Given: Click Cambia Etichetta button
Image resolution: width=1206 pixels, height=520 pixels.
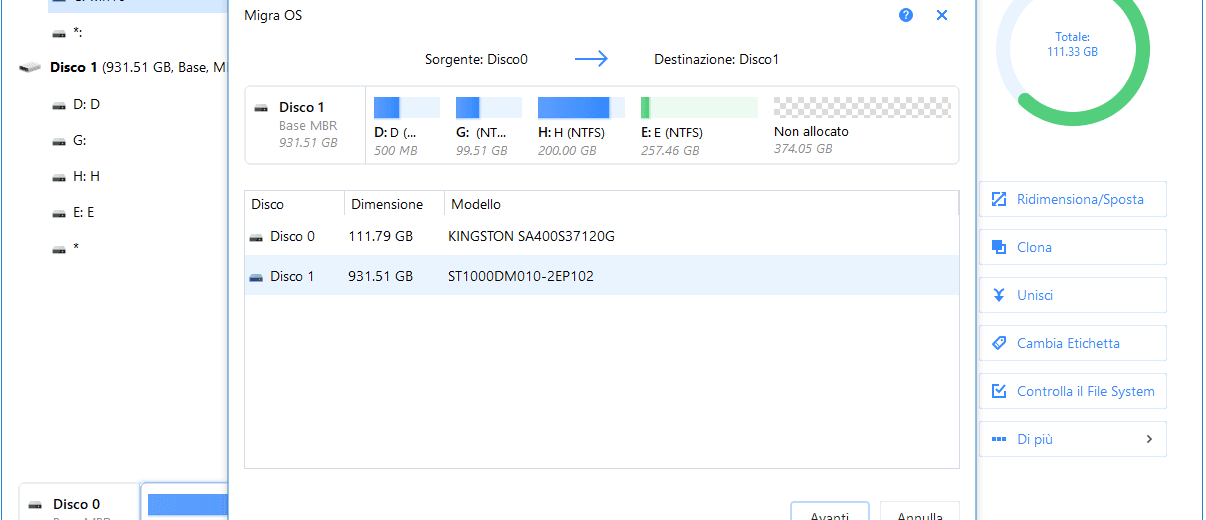Looking at the screenshot, I should (1073, 343).
